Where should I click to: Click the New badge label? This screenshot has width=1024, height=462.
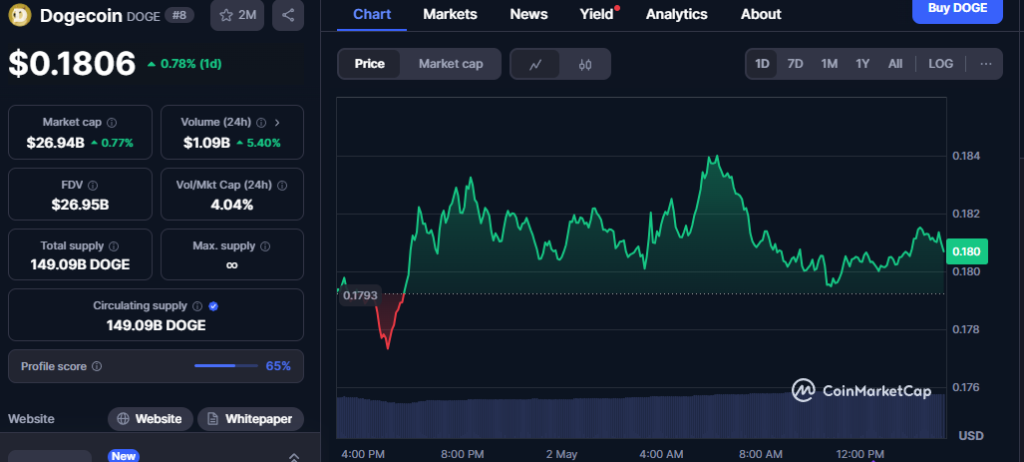pyautogui.click(x=123, y=456)
